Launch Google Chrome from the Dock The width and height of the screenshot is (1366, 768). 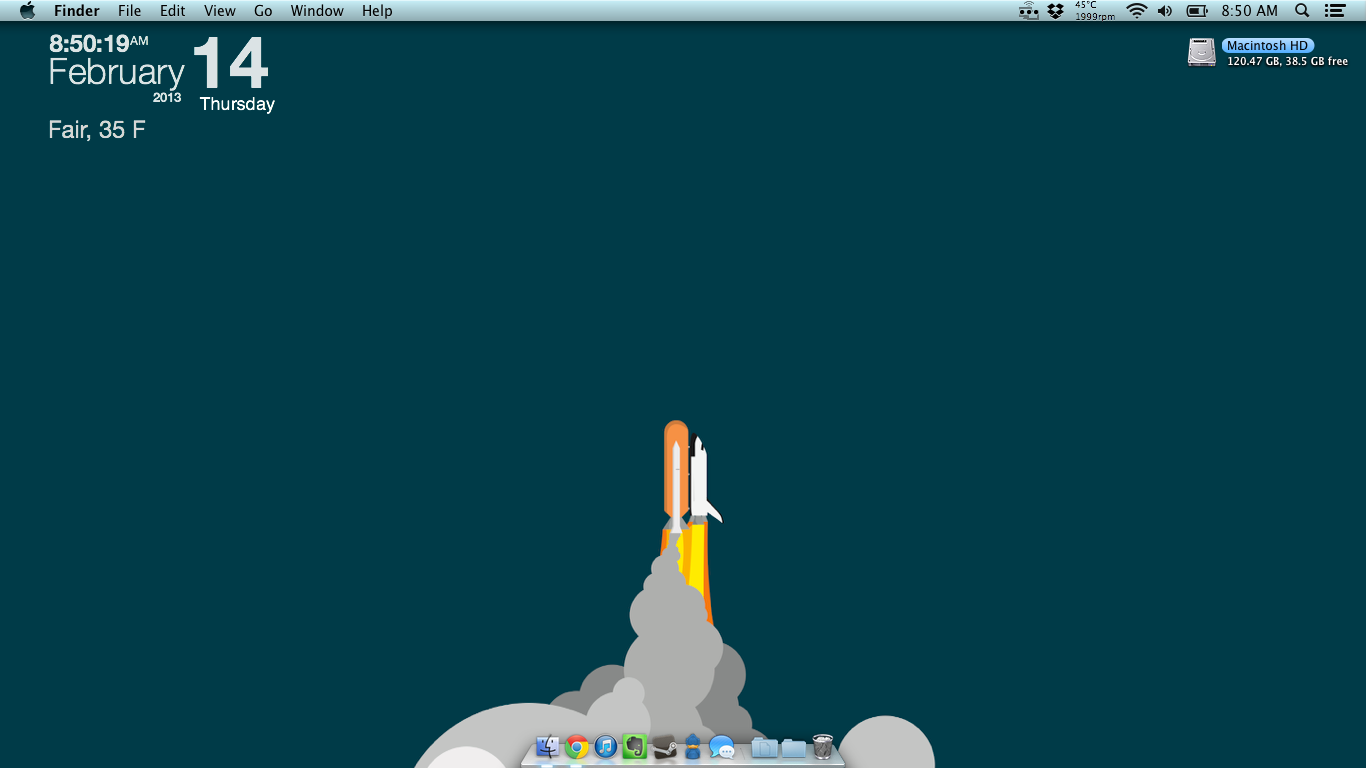pyautogui.click(x=576, y=746)
